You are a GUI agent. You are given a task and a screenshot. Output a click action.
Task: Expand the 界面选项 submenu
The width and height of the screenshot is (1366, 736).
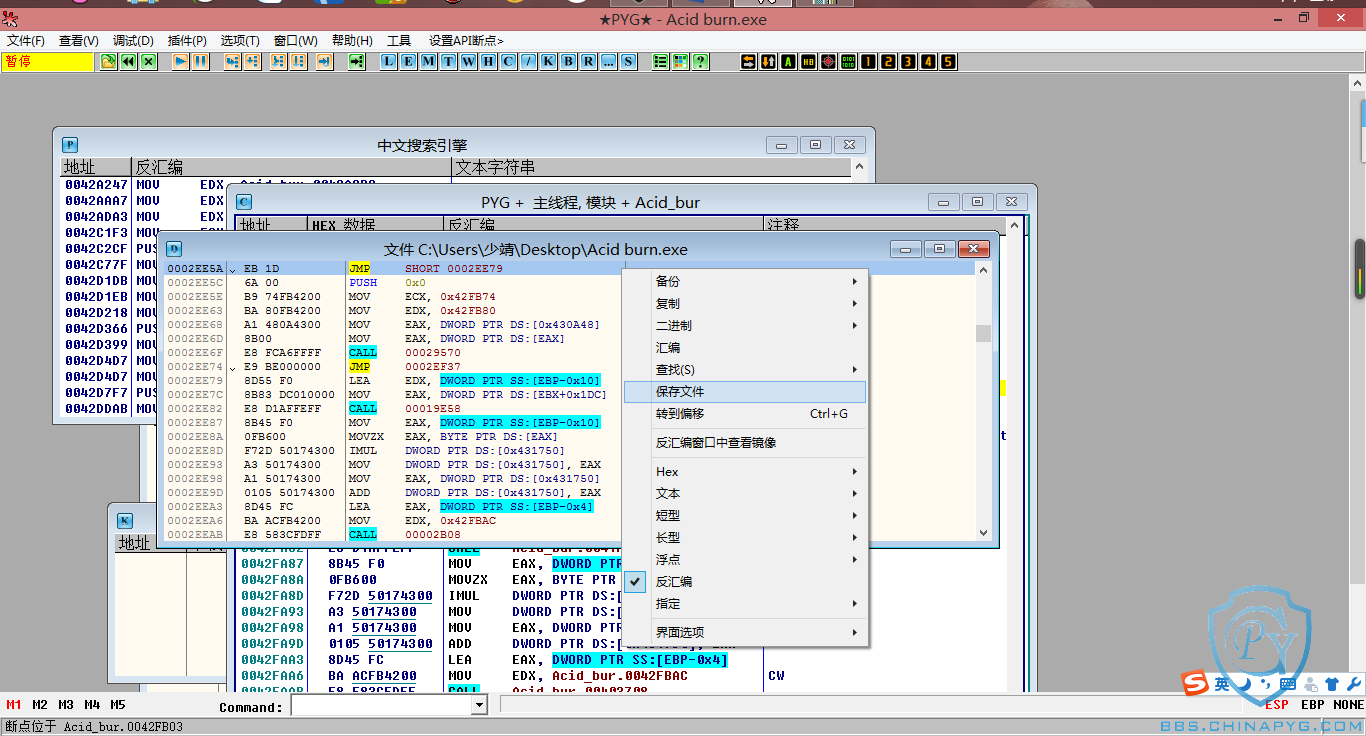[x=745, y=633]
